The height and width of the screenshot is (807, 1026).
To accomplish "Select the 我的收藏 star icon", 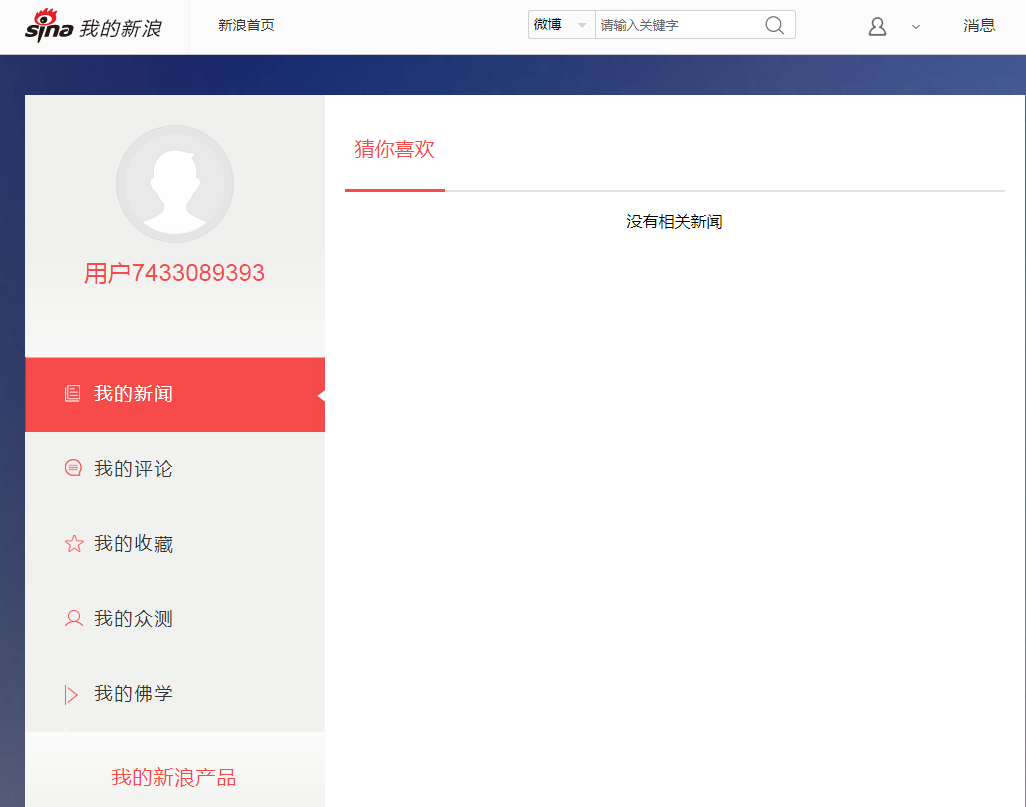I will pos(72,543).
